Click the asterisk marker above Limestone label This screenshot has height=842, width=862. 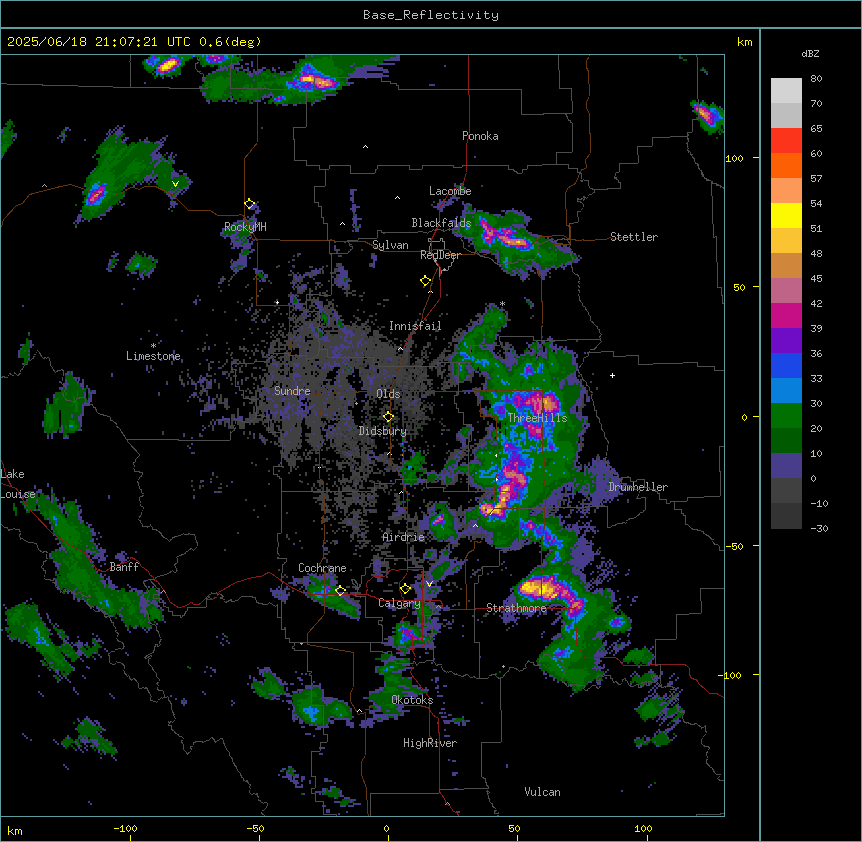tap(153, 346)
